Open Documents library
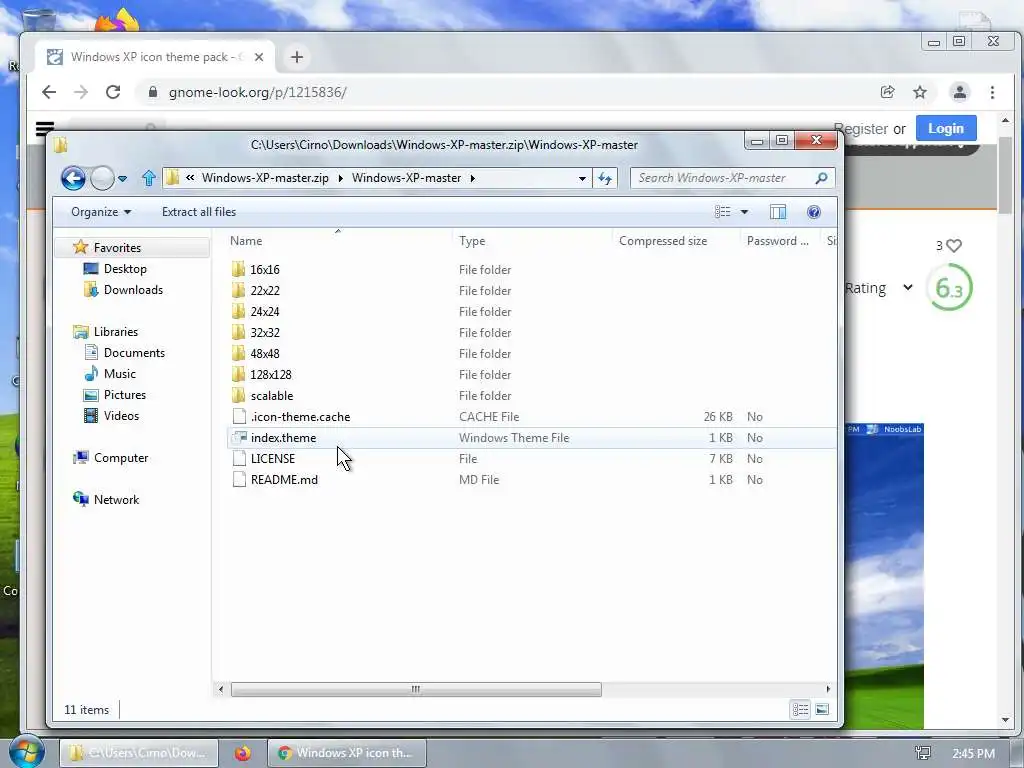 134,353
